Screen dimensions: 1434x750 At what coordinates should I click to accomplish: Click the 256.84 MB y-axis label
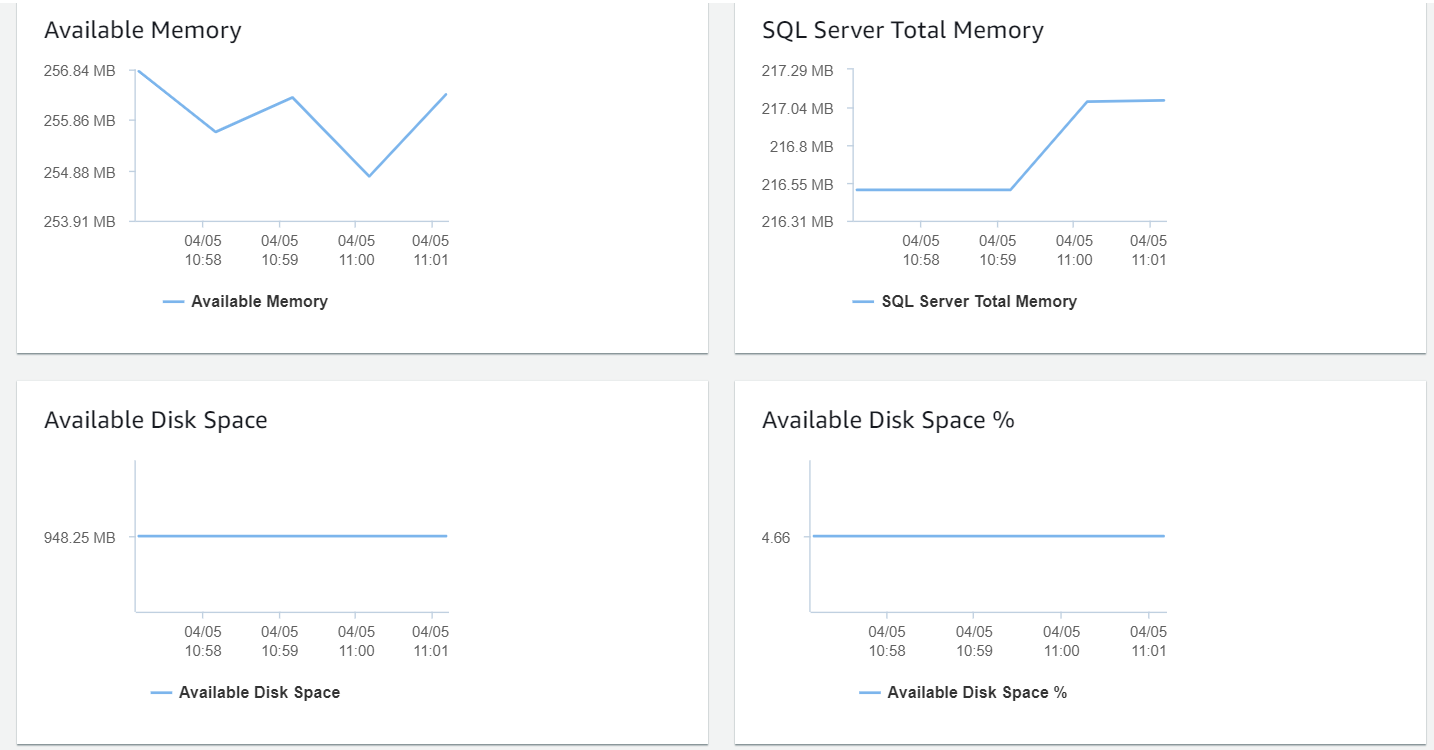point(80,71)
